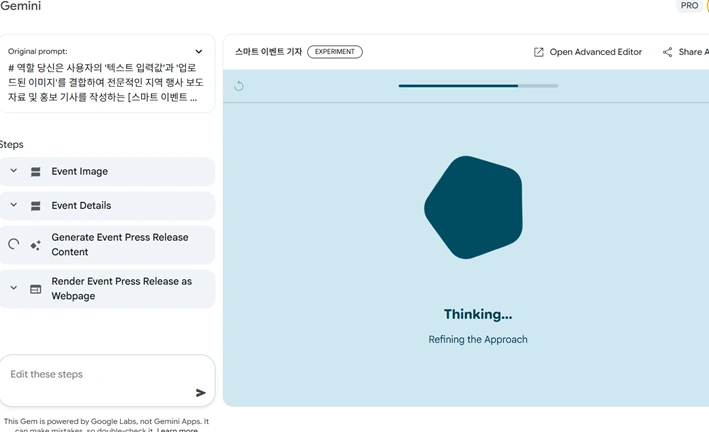
Task: Click the loading spinner on Generate step
Action: [x=14, y=244]
